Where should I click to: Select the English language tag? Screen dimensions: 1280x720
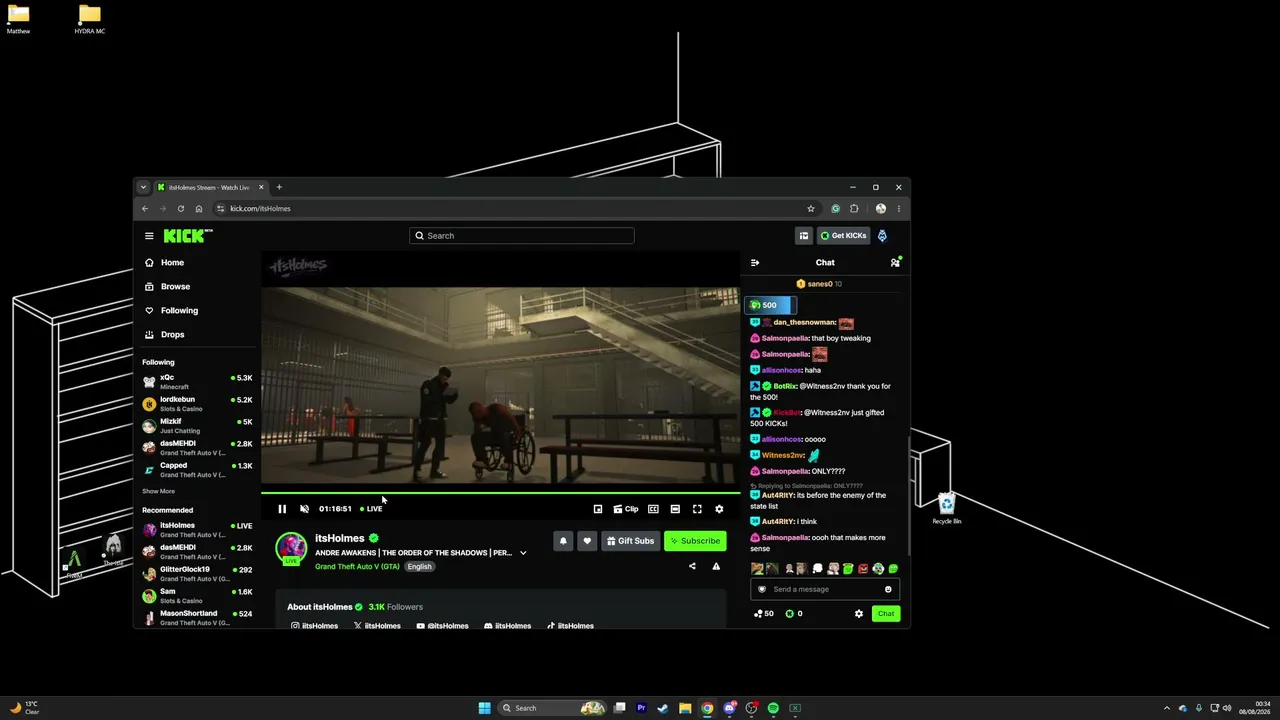(x=419, y=567)
